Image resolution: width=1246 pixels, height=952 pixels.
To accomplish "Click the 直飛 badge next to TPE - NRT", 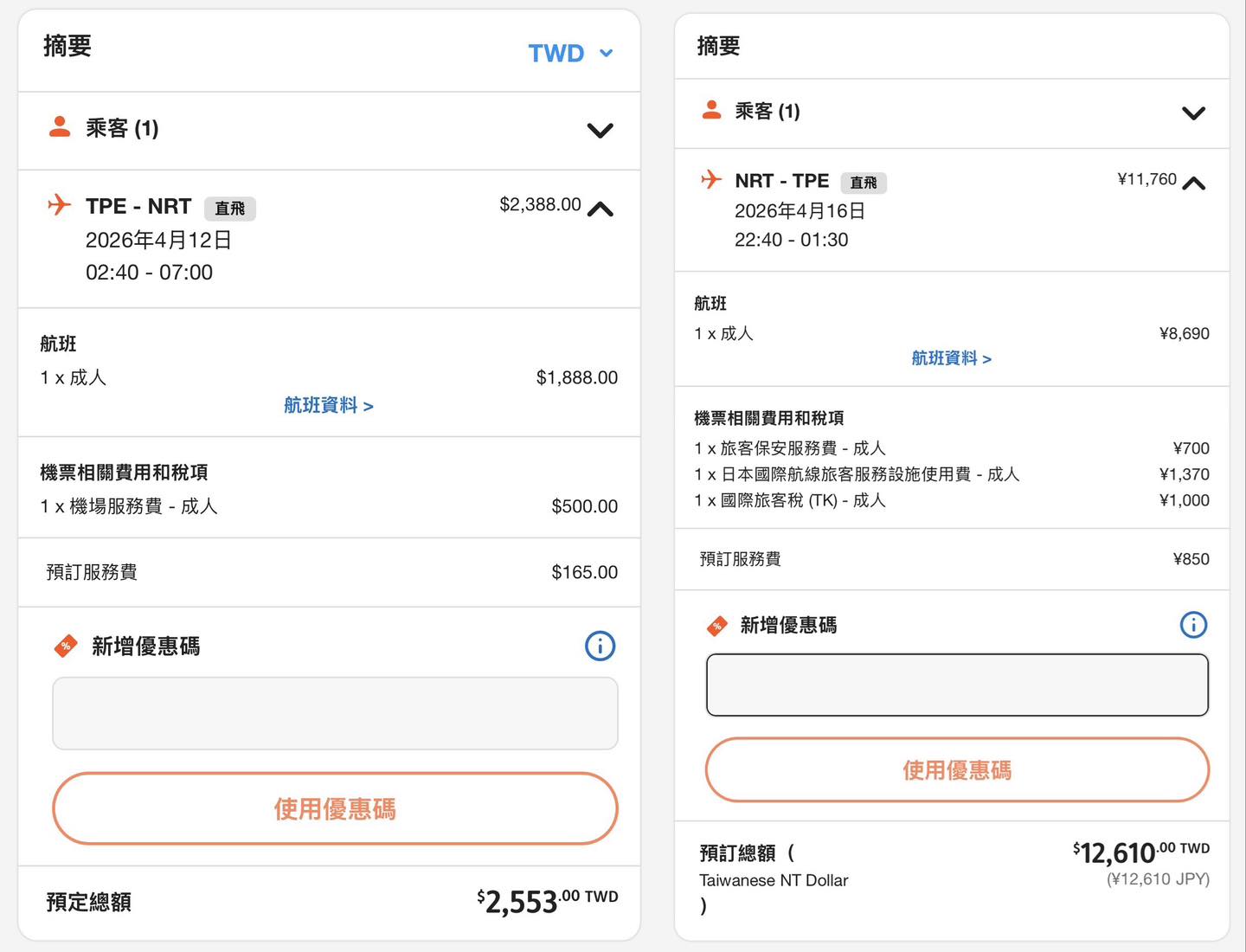I will [229, 209].
